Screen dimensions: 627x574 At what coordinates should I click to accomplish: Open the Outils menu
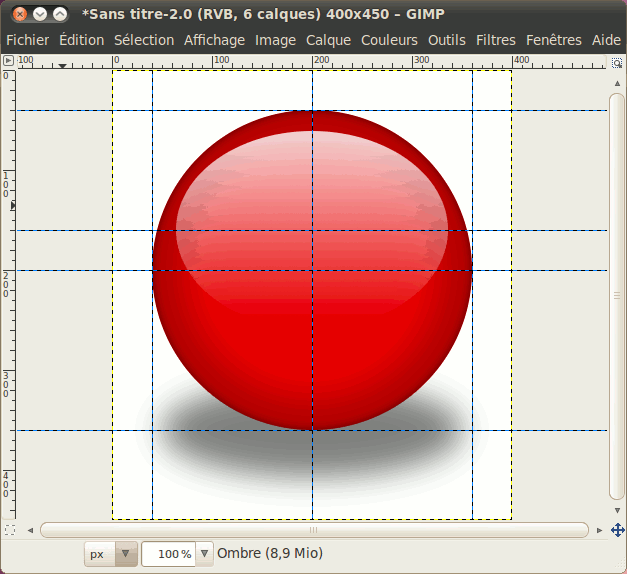[447, 40]
